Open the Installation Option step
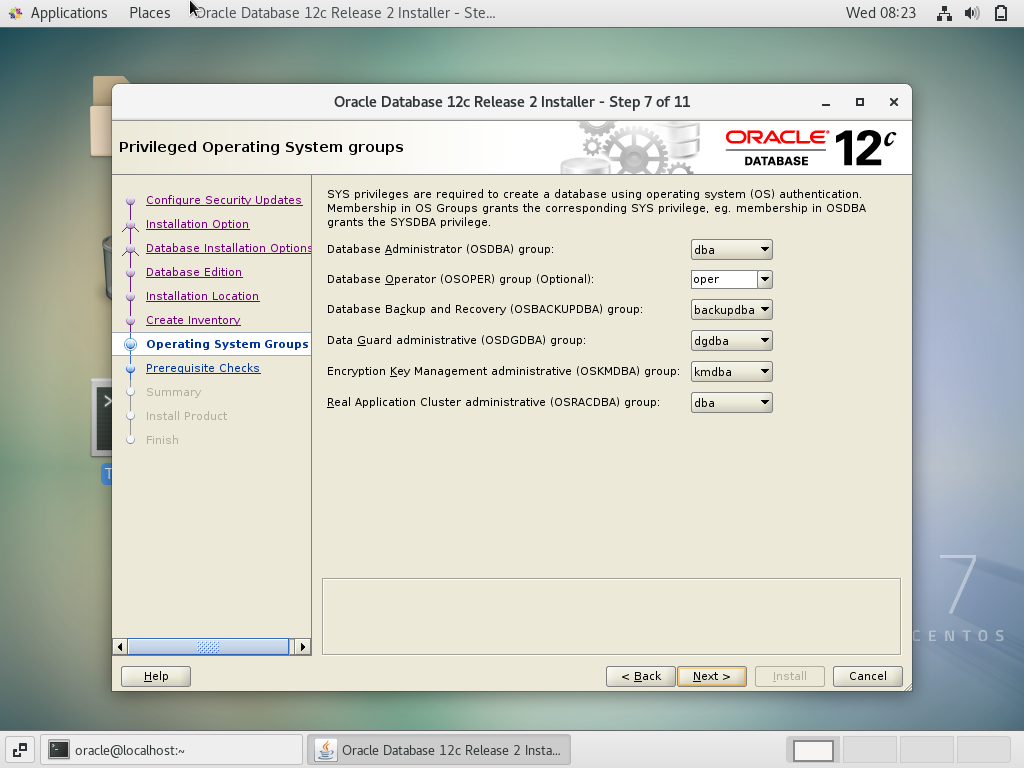This screenshot has width=1024, height=768. (x=197, y=224)
